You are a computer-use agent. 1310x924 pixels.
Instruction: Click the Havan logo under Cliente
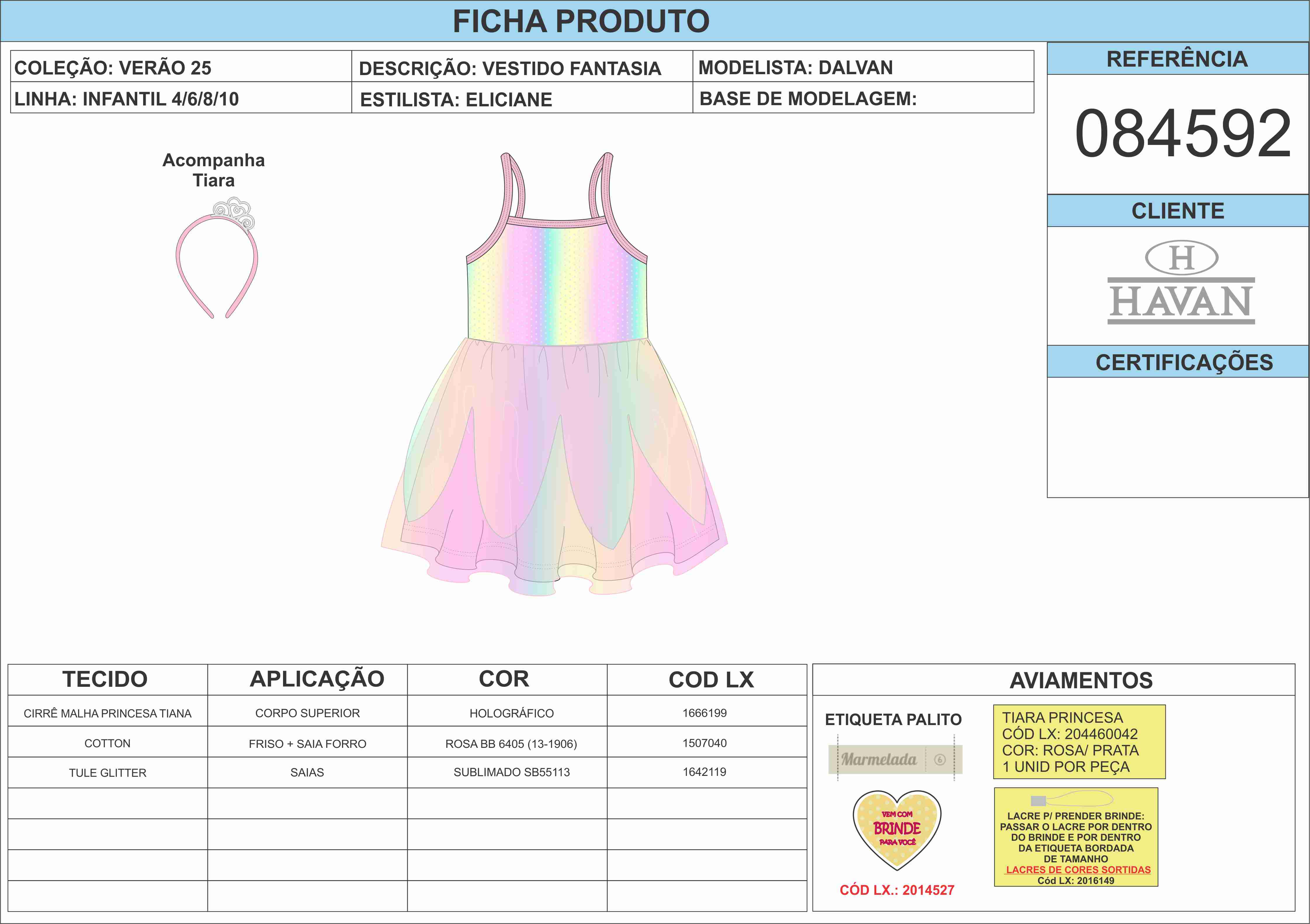click(x=1181, y=283)
